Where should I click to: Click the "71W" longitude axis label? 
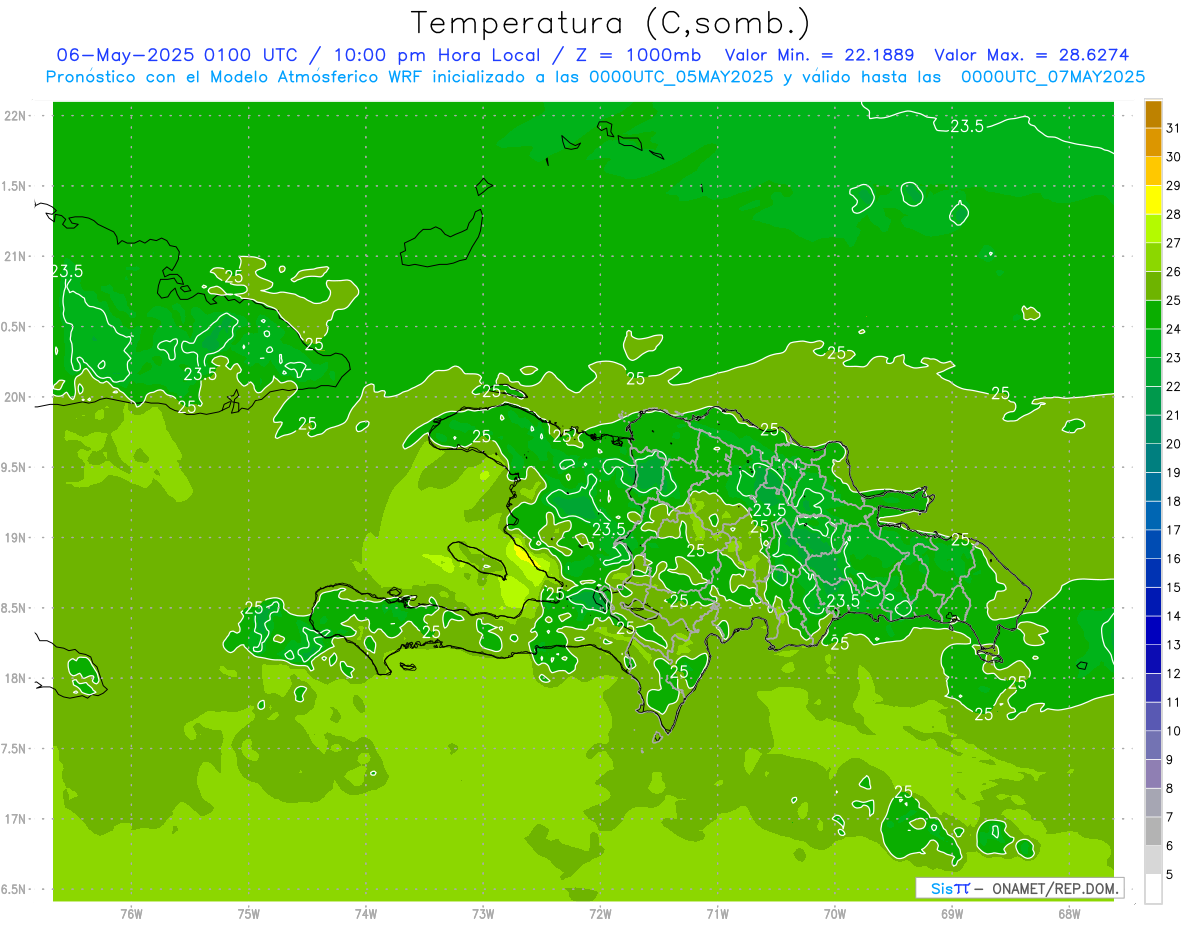pos(717,913)
